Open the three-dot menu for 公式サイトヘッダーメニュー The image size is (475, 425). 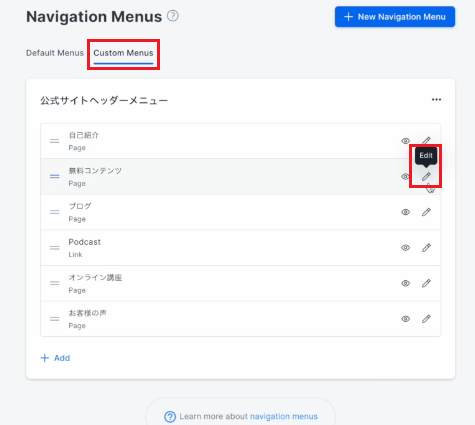coord(436,100)
